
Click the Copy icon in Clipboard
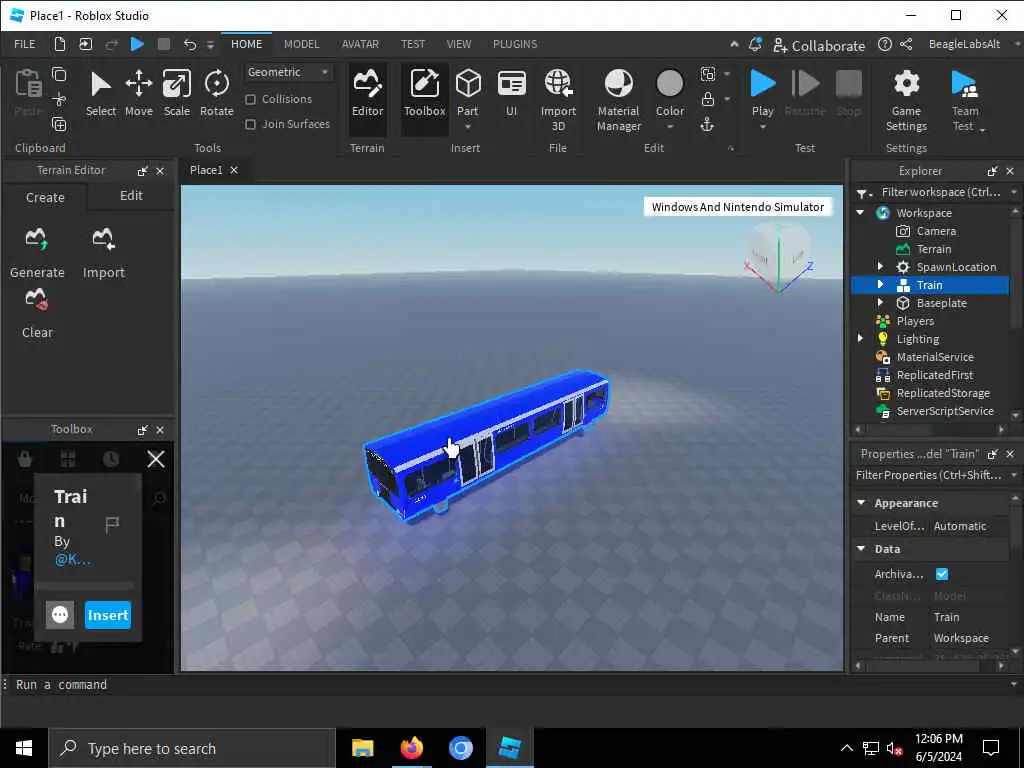tap(59, 74)
